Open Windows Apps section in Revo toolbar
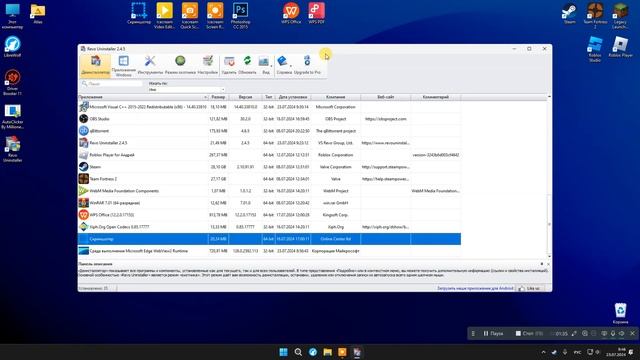The width and height of the screenshot is (640, 360). [123, 66]
